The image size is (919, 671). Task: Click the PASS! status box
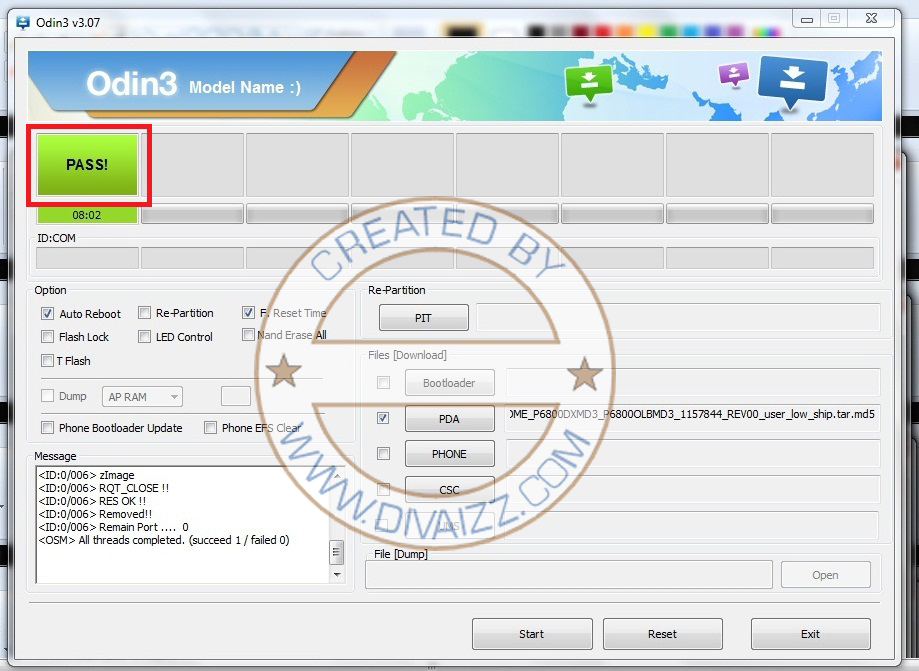click(87, 165)
